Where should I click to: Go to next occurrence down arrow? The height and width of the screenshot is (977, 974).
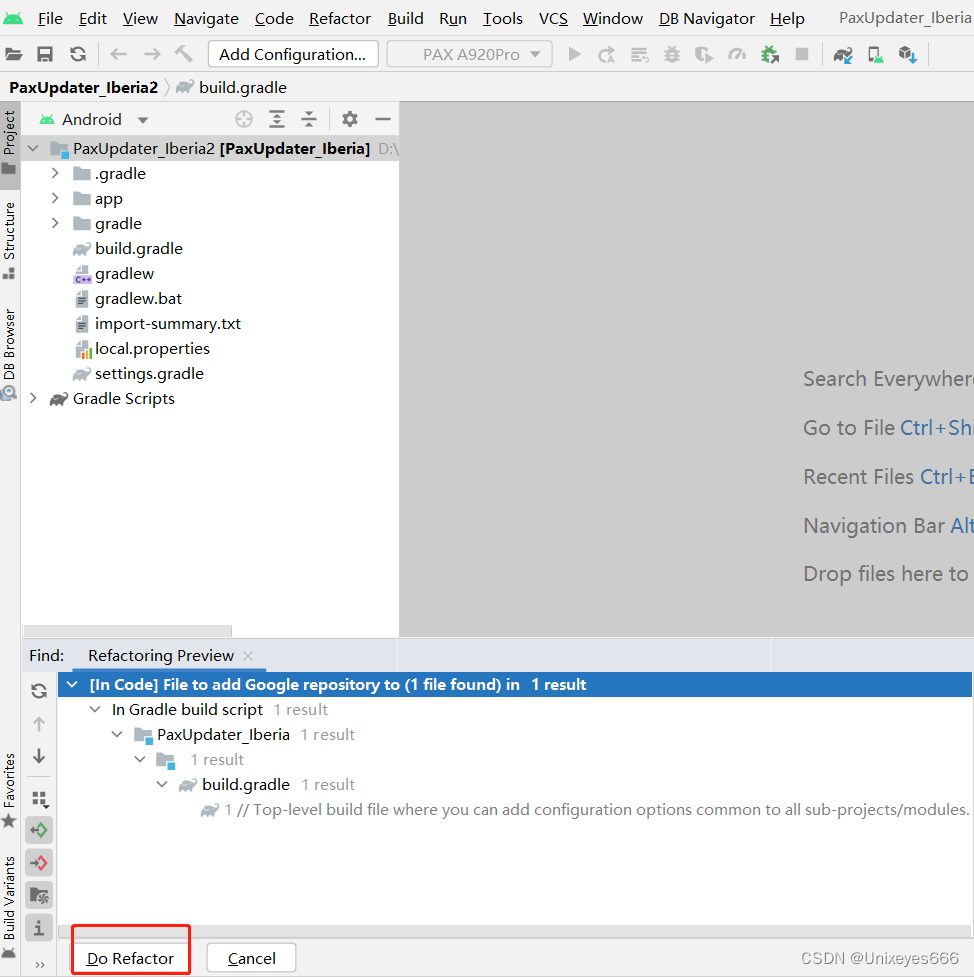(39, 756)
